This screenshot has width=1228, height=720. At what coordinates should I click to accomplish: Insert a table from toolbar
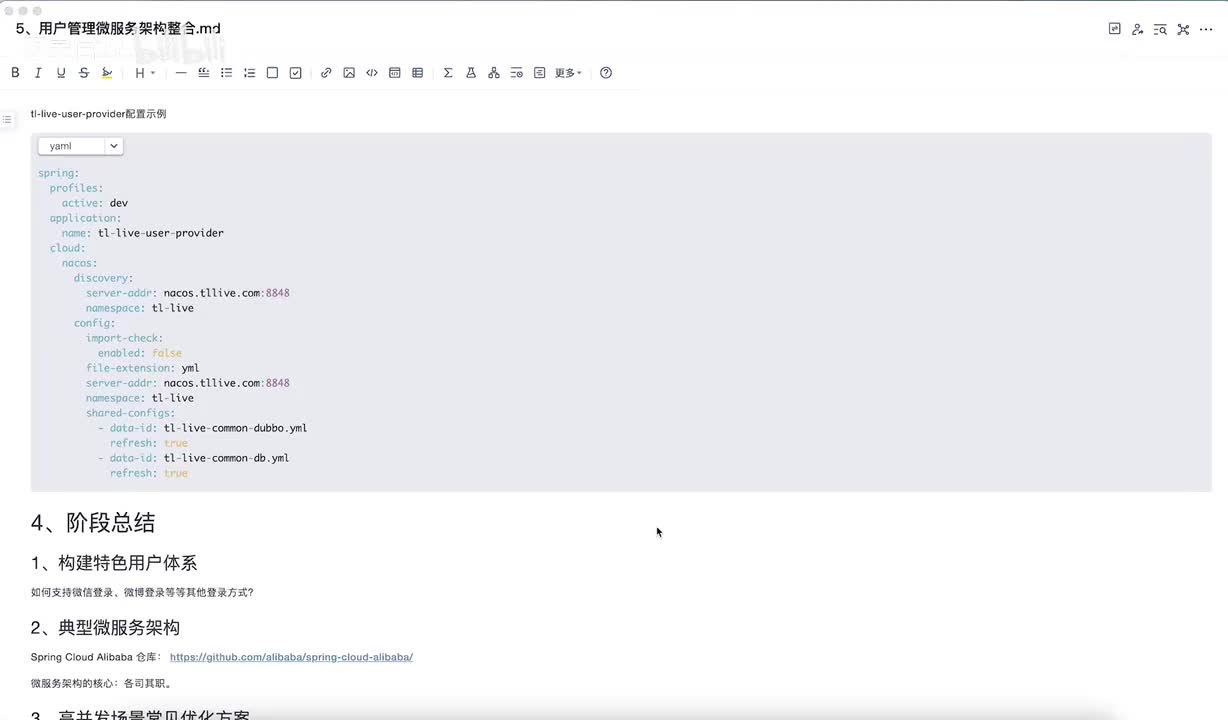(418, 73)
